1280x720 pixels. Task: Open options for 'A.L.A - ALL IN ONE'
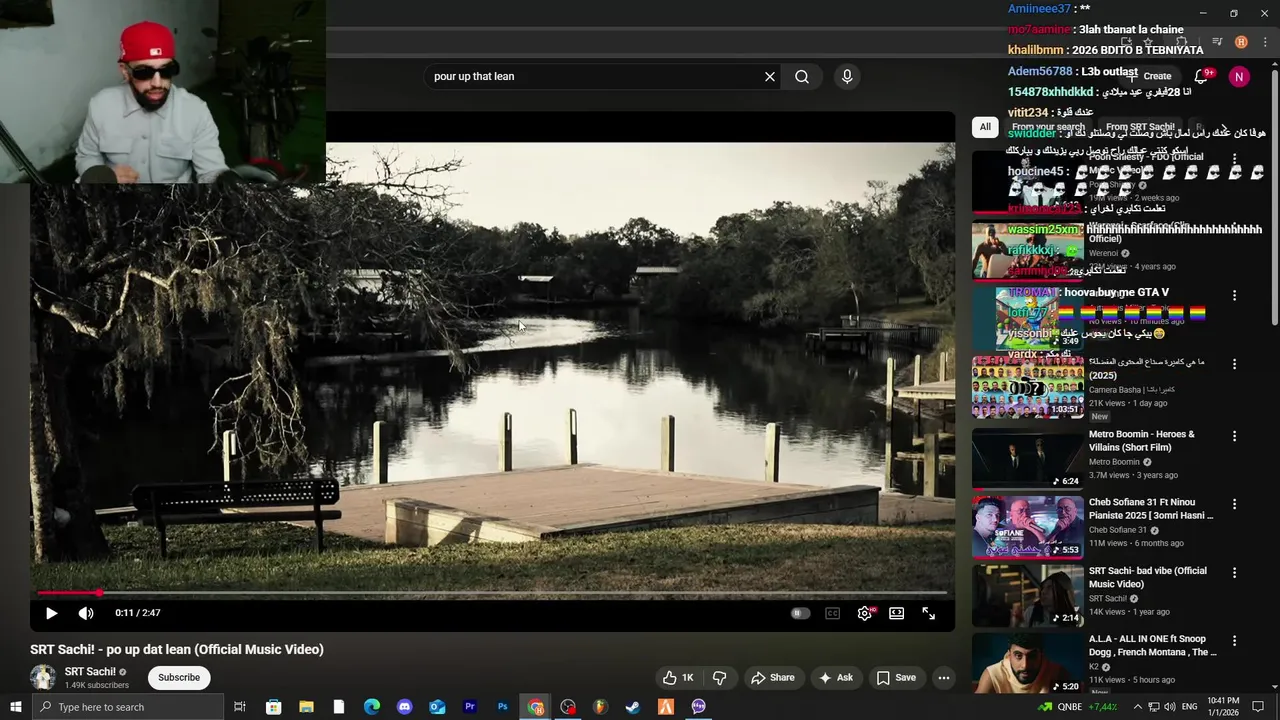[1234, 641]
